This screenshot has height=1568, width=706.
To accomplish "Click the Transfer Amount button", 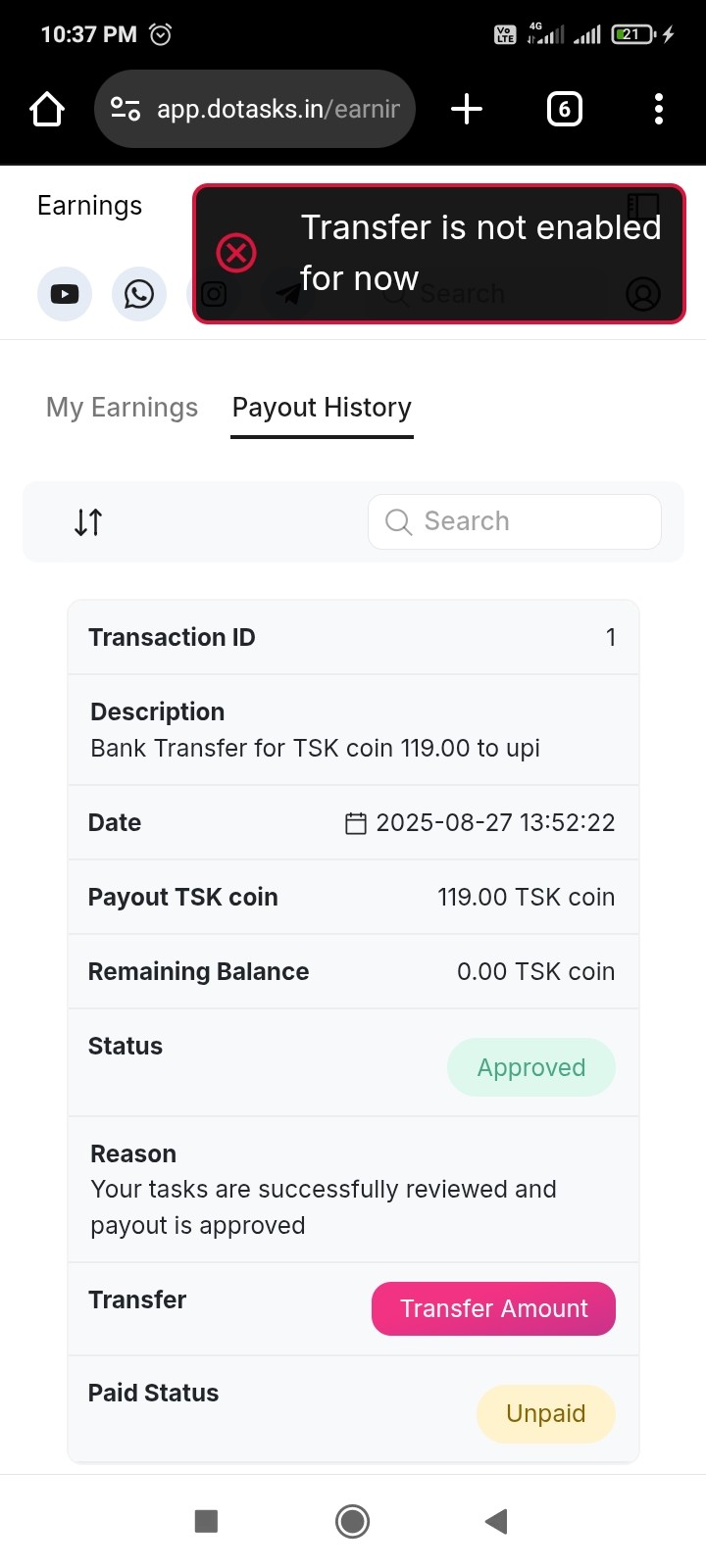I will click(493, 1308).
